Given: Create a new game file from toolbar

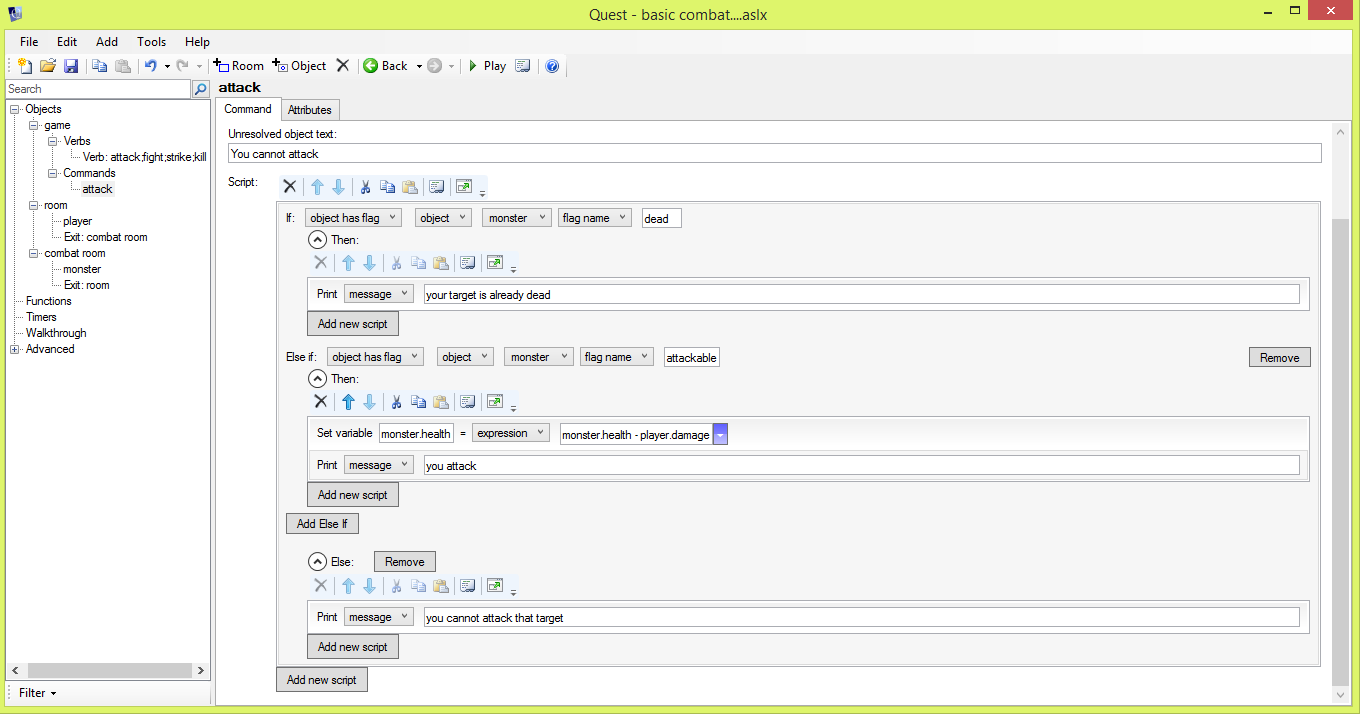Looking at the screenshot, I should click(26, 66).
